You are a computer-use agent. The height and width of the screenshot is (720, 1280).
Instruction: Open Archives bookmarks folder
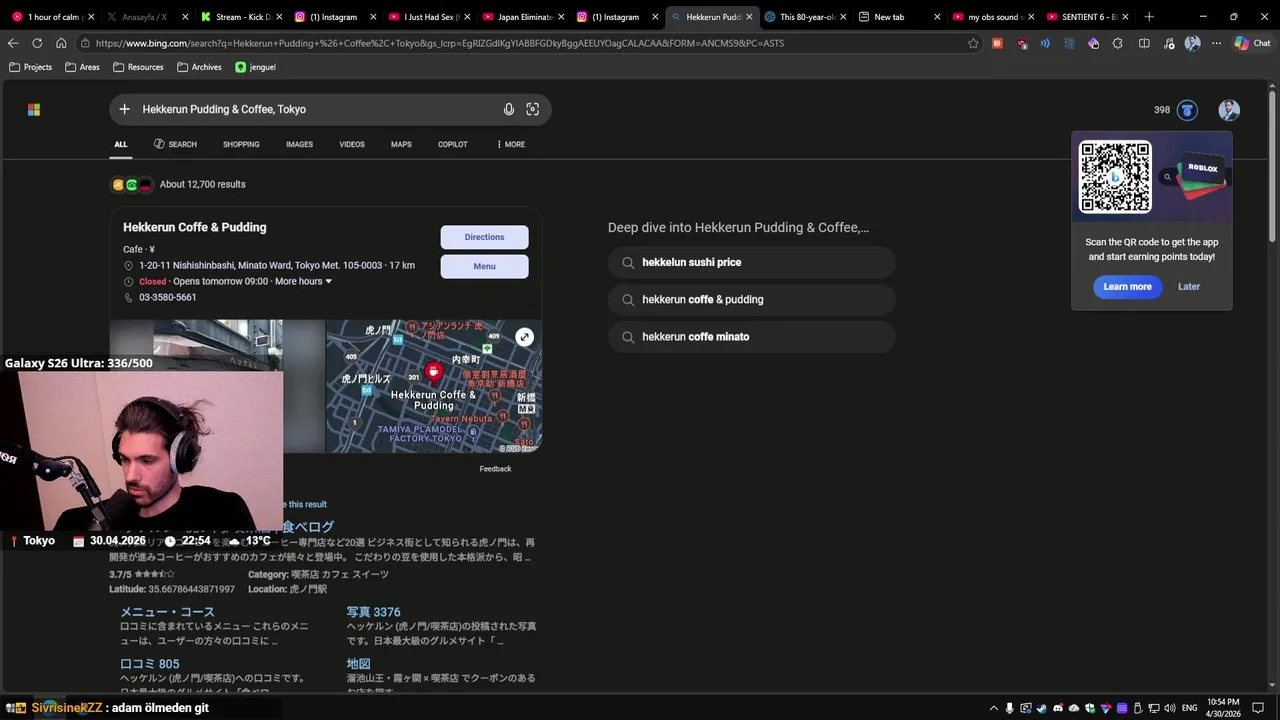199,67
